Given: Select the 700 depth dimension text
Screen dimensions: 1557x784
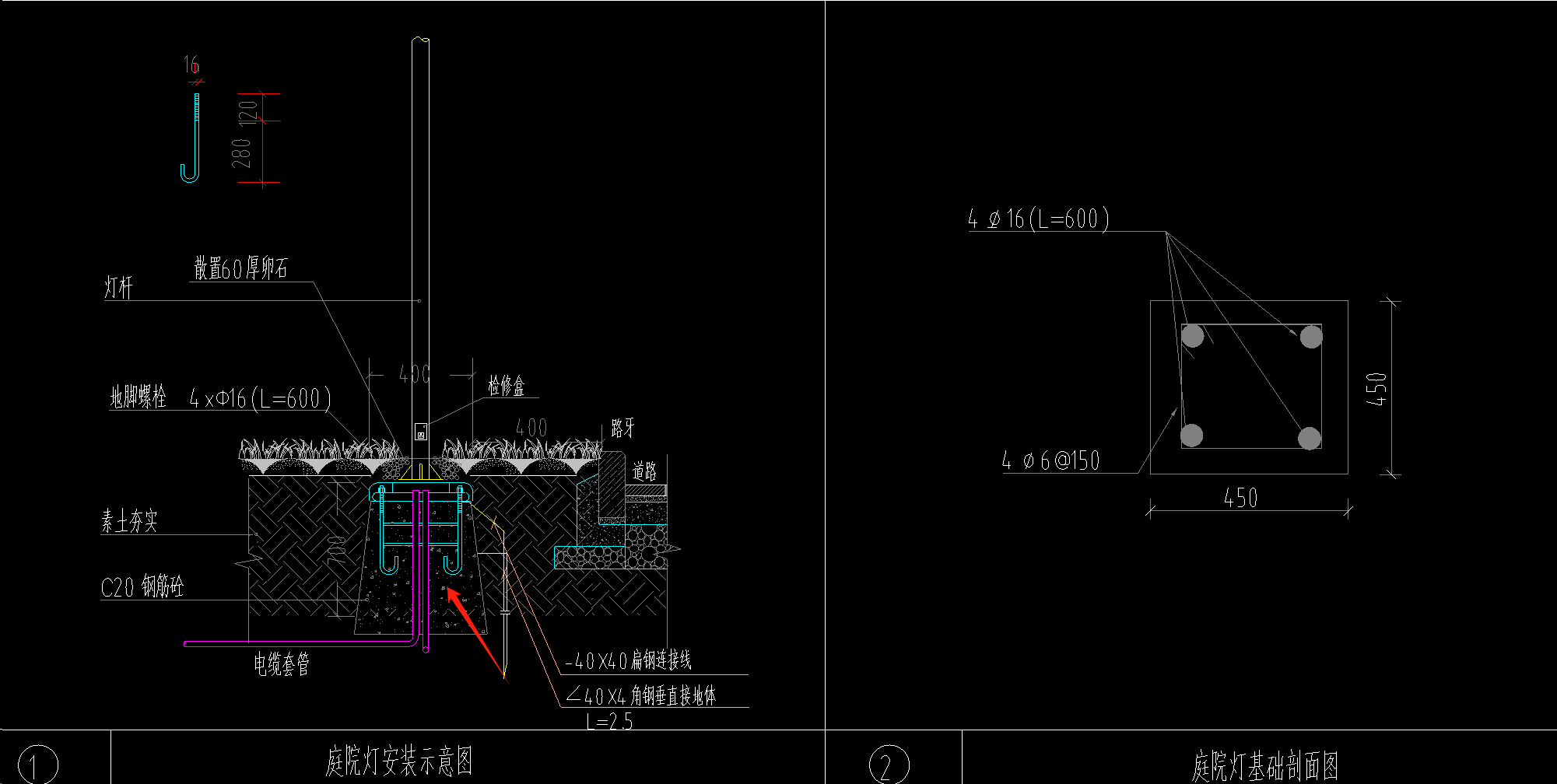Looking at the screenshot, I should coord(337,550).
